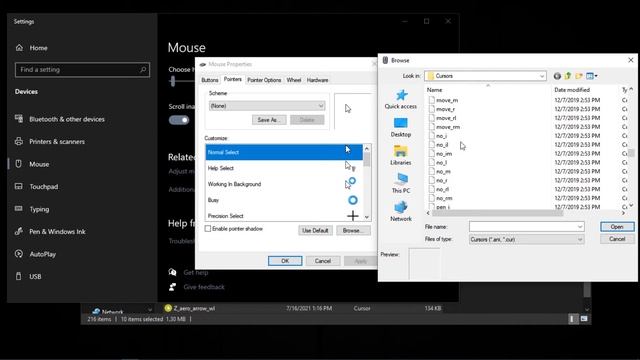The width and height of the screenshot is (640, 360).
Task: Switch to Buttons tab
Action: tap(210, 80)
